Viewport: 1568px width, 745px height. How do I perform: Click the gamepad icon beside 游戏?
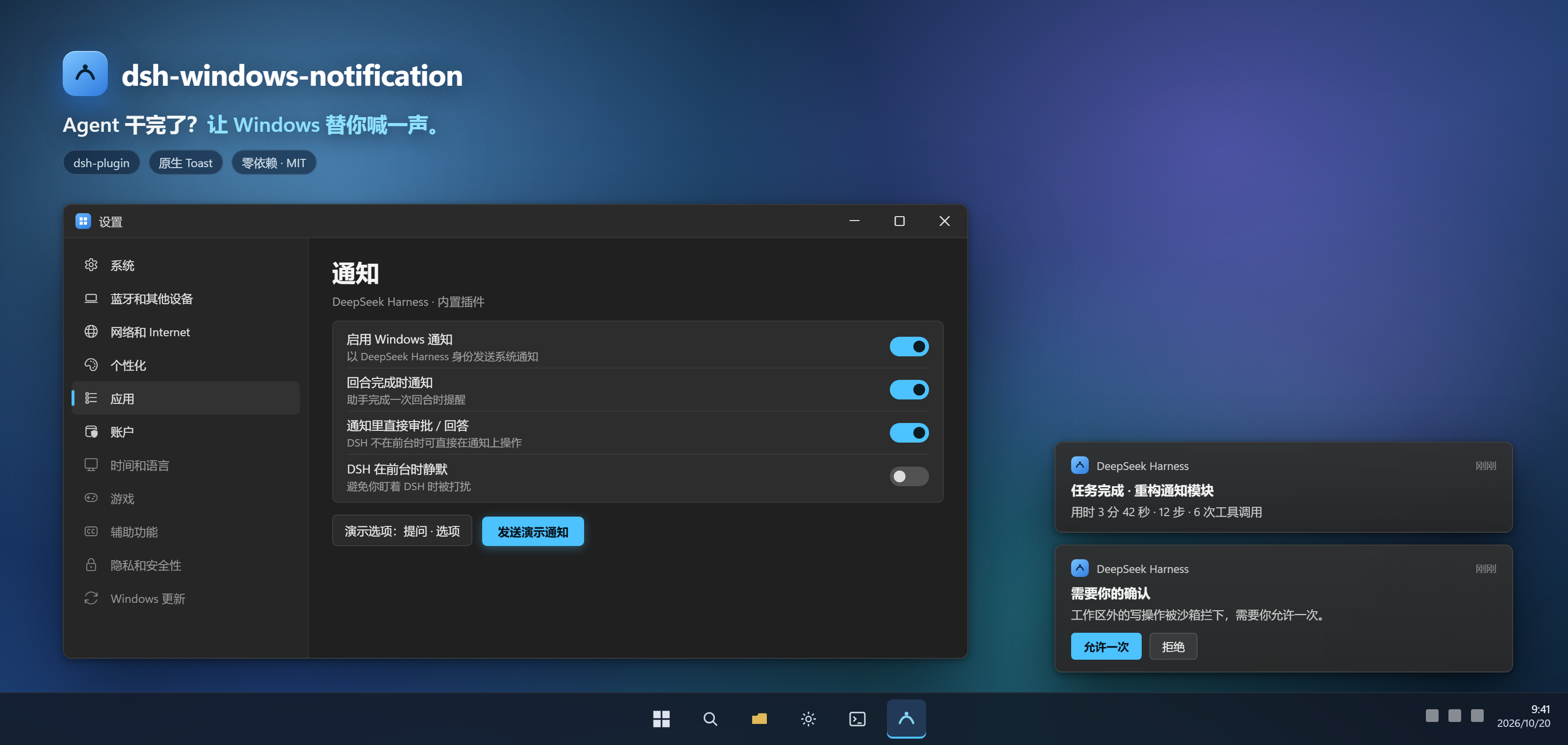pos(91,498)
